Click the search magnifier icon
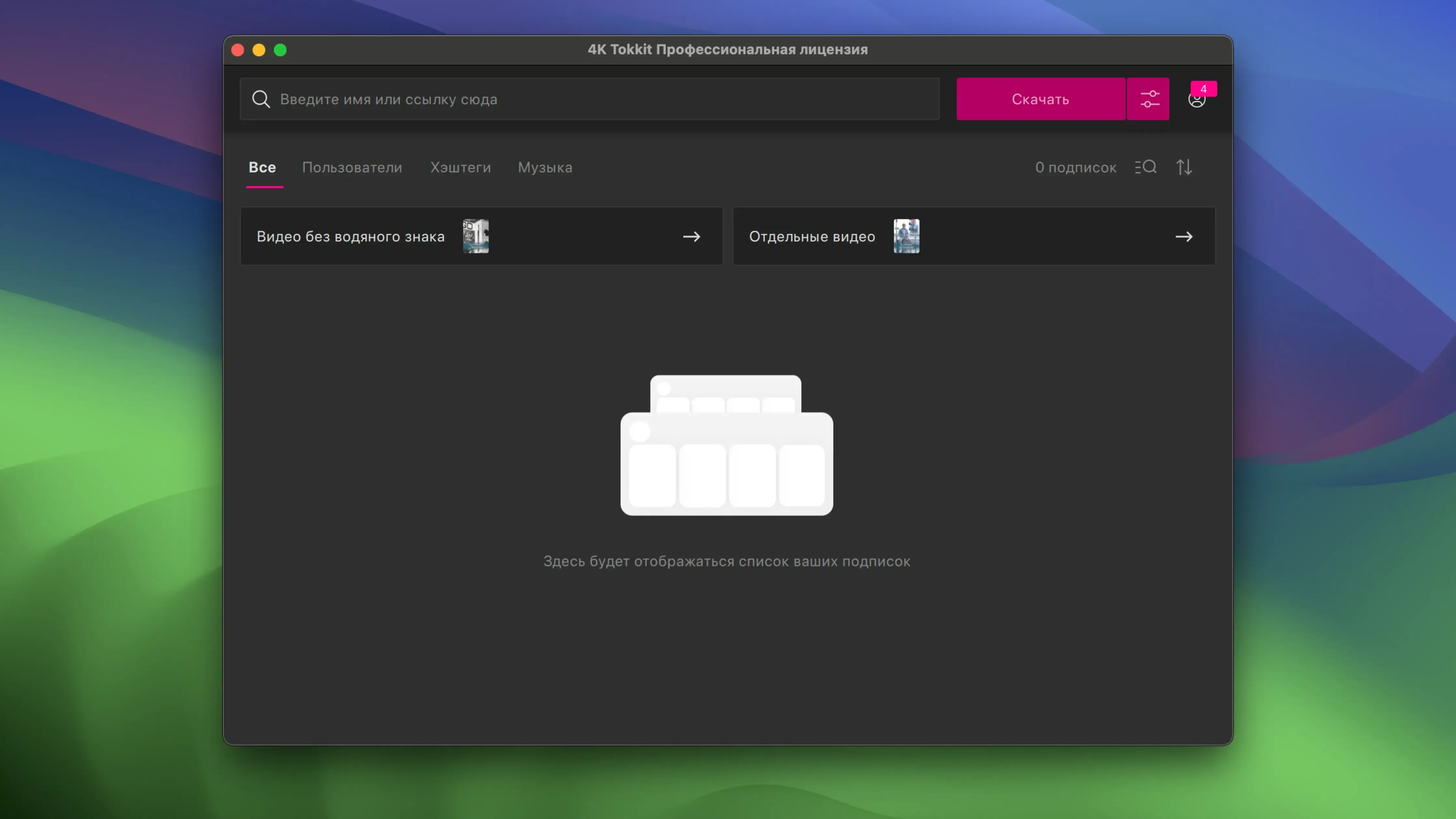Screen dimensions: 1456x819 pyautogui.click(x=261, y=99)
